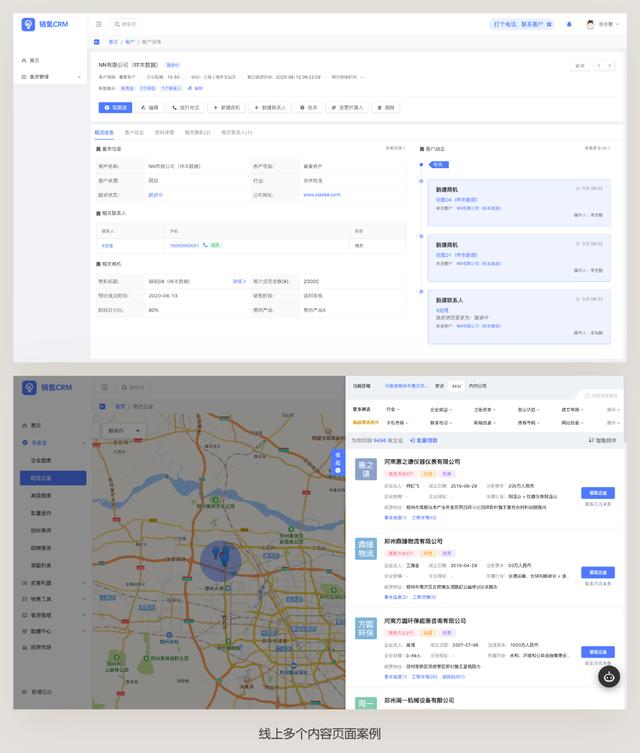Click the next record arrow on customer detail
Screen dimensions: 640x753
610,65
